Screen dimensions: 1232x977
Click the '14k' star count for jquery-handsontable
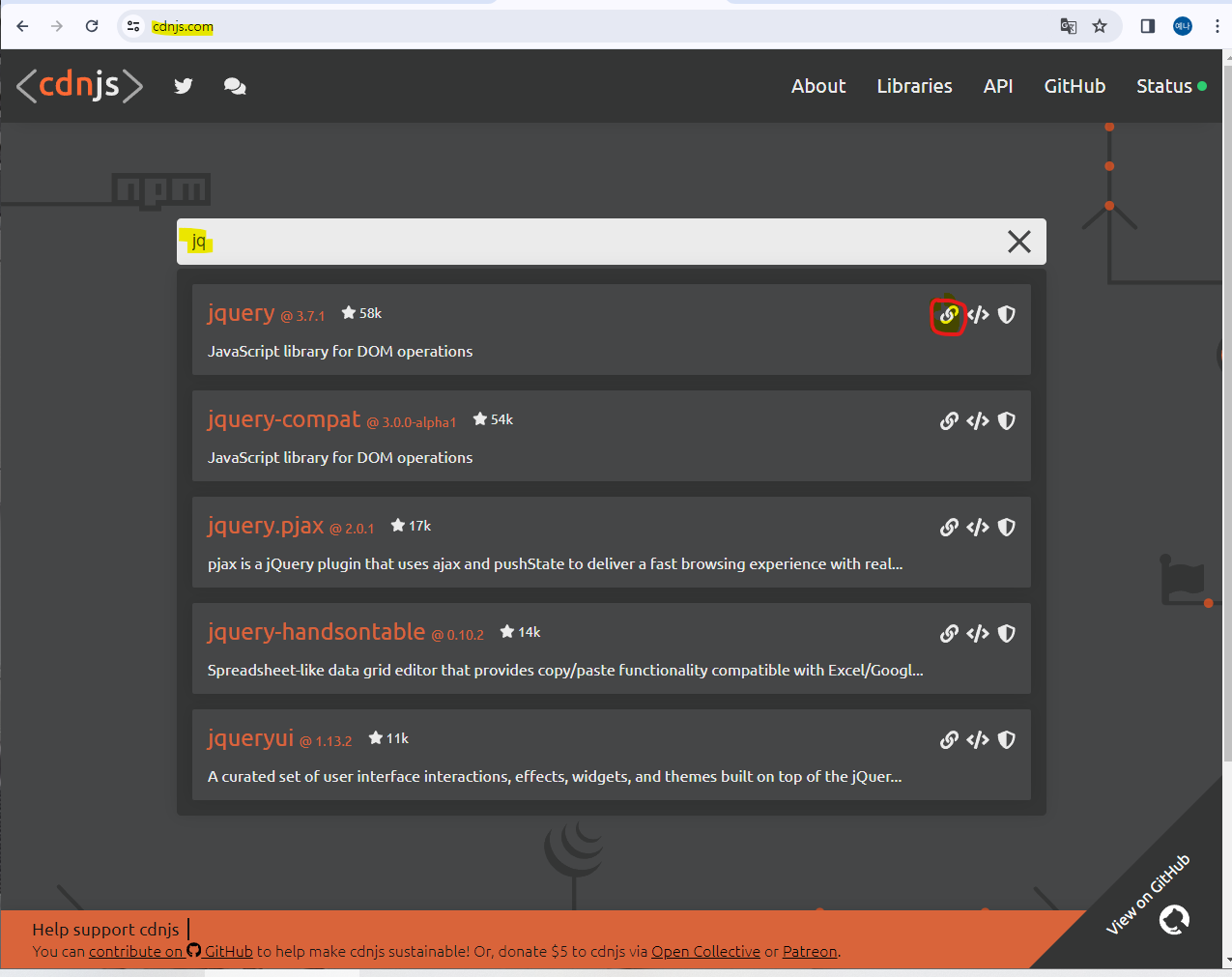click(520, 632)
